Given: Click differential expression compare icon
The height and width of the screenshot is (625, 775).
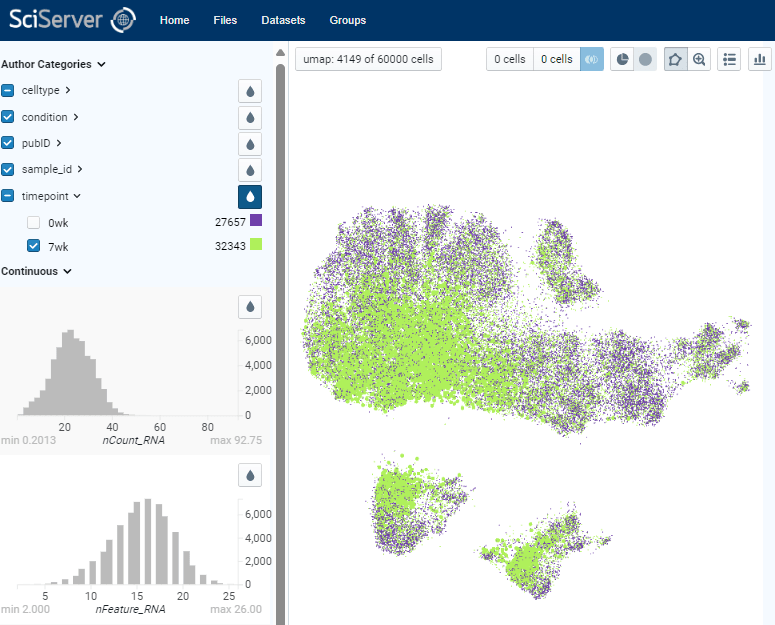Looking at the screenshot, I should 592,59.
